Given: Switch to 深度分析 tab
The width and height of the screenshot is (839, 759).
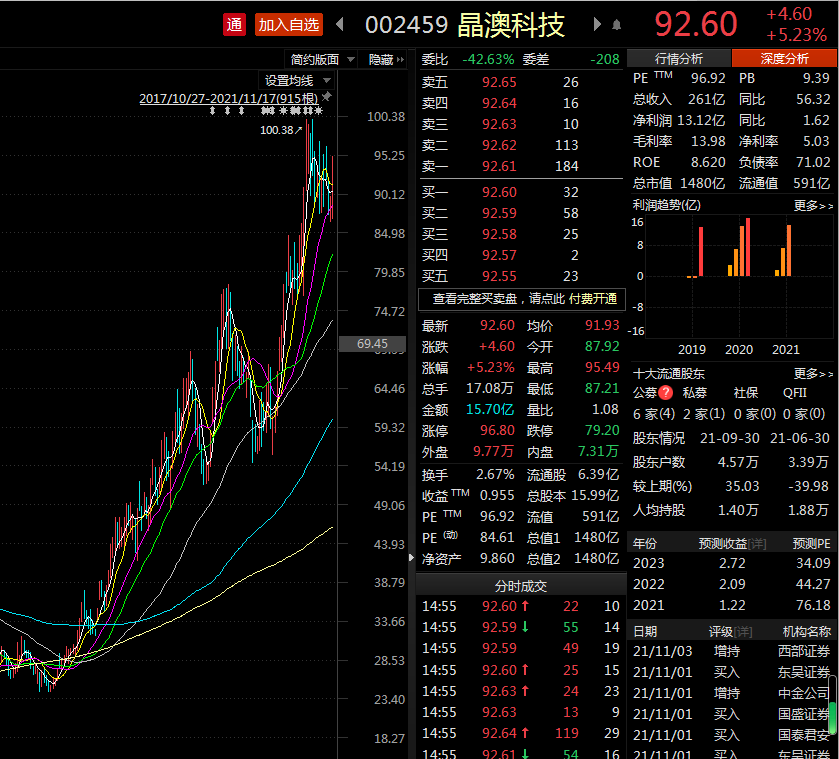Looking at the screenshot, I should [x=785, y=59].
